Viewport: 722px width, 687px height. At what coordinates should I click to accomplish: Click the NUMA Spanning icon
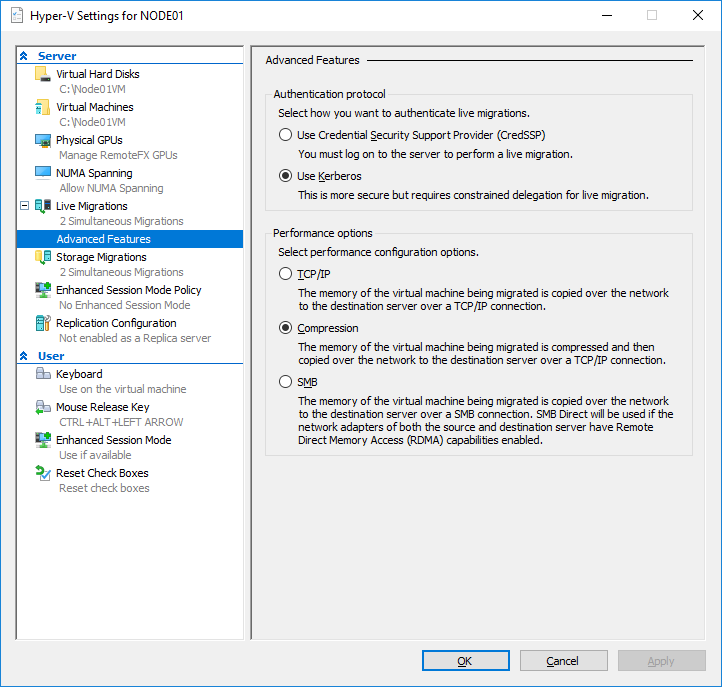43,173
